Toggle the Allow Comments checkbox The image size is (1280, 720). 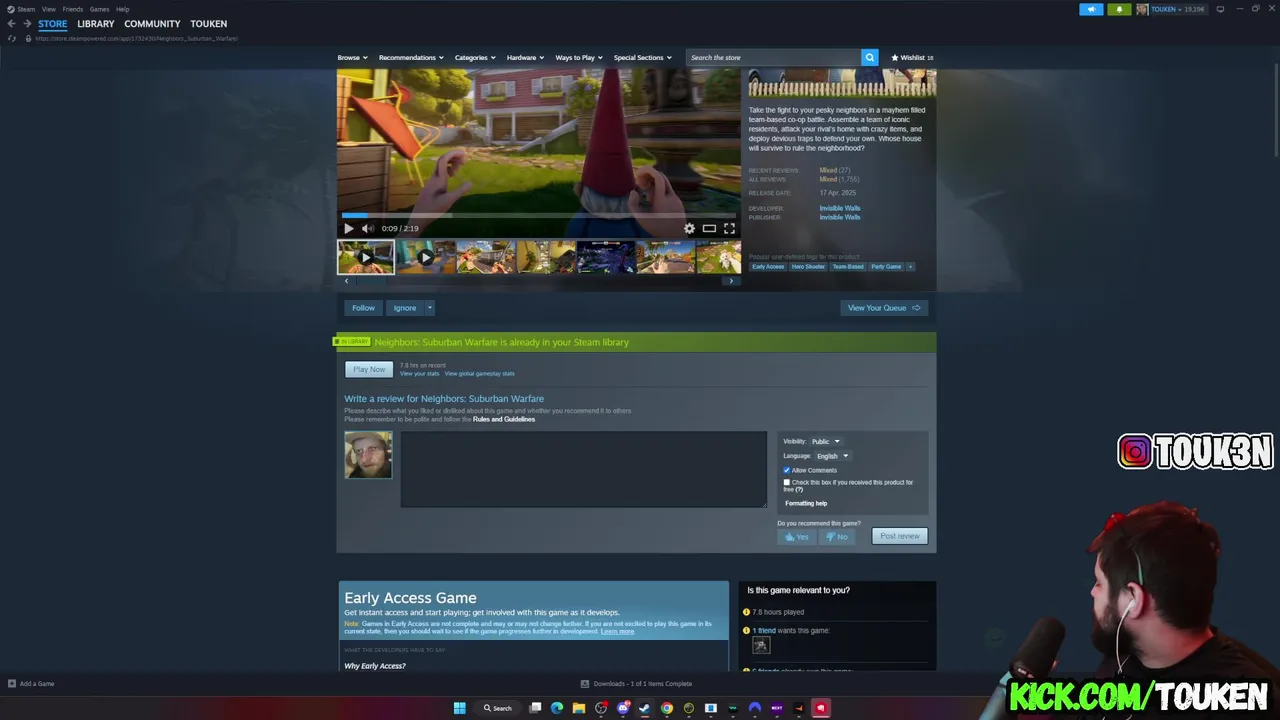[x=787, y=470]
